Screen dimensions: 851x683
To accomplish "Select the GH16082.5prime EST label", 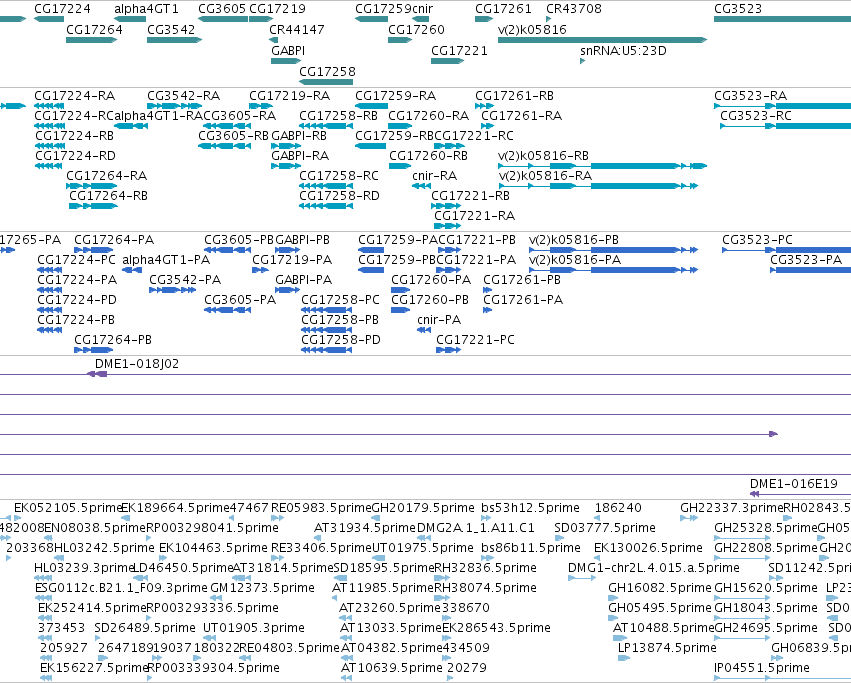I will tap(659, 588).
